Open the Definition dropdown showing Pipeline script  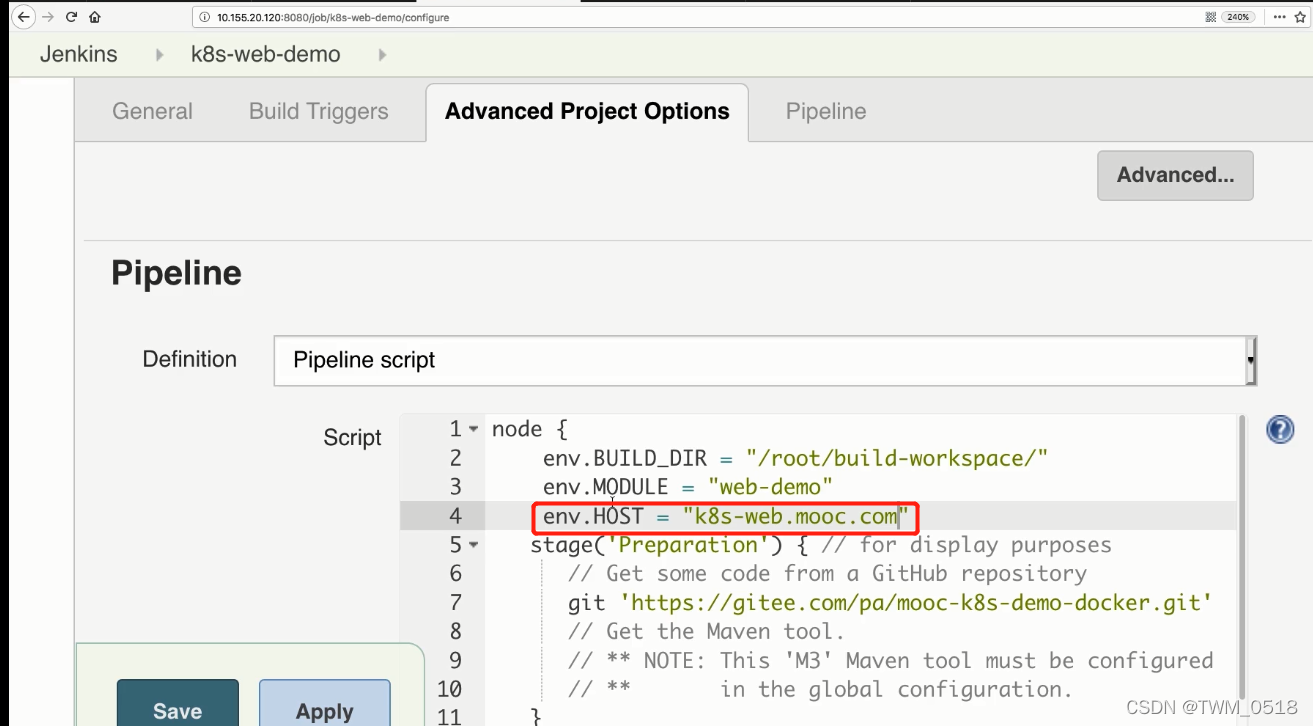pyautogui.click(x=765, y=360)
